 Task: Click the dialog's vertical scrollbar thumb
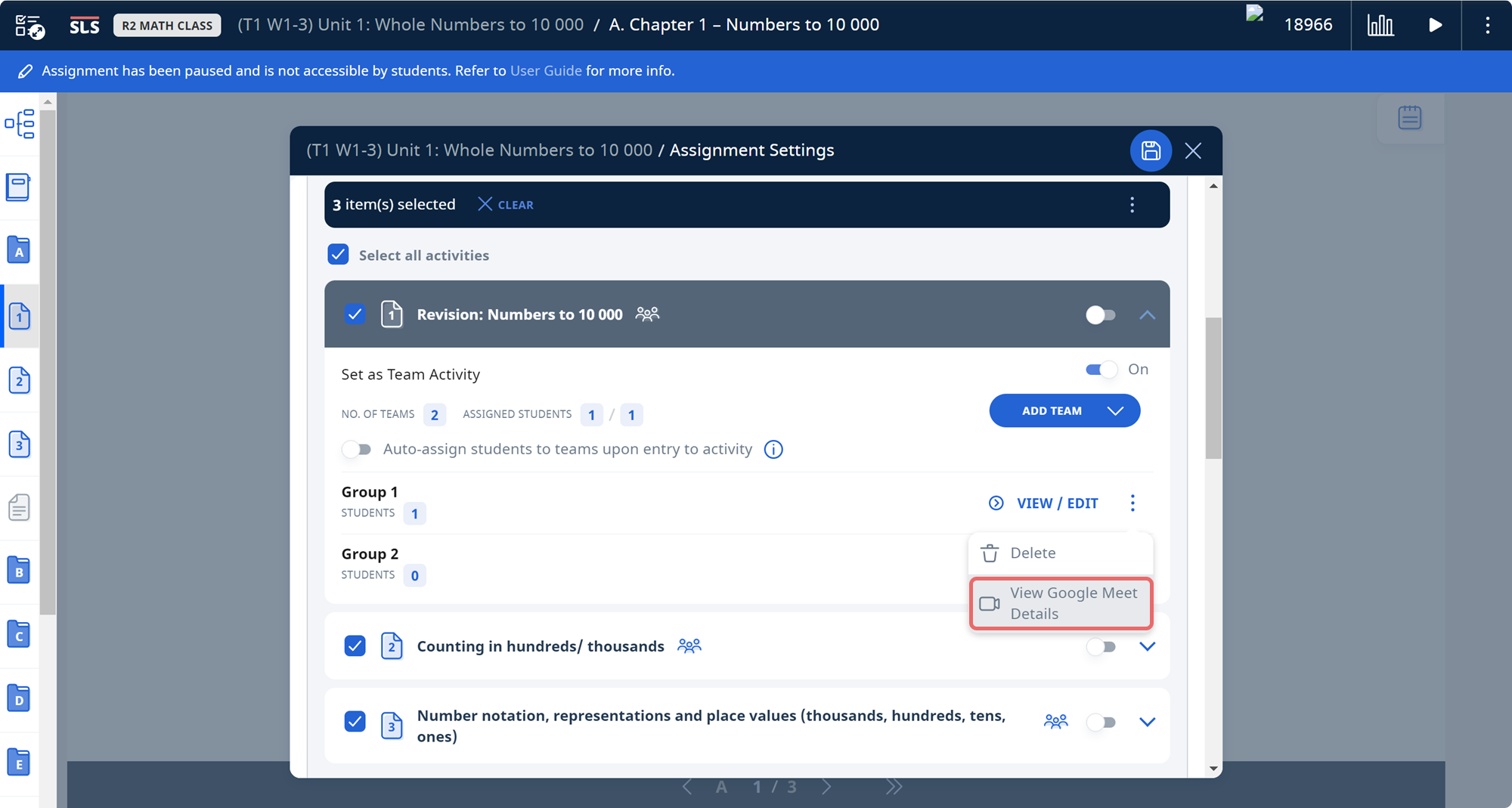coord(1213,389)
